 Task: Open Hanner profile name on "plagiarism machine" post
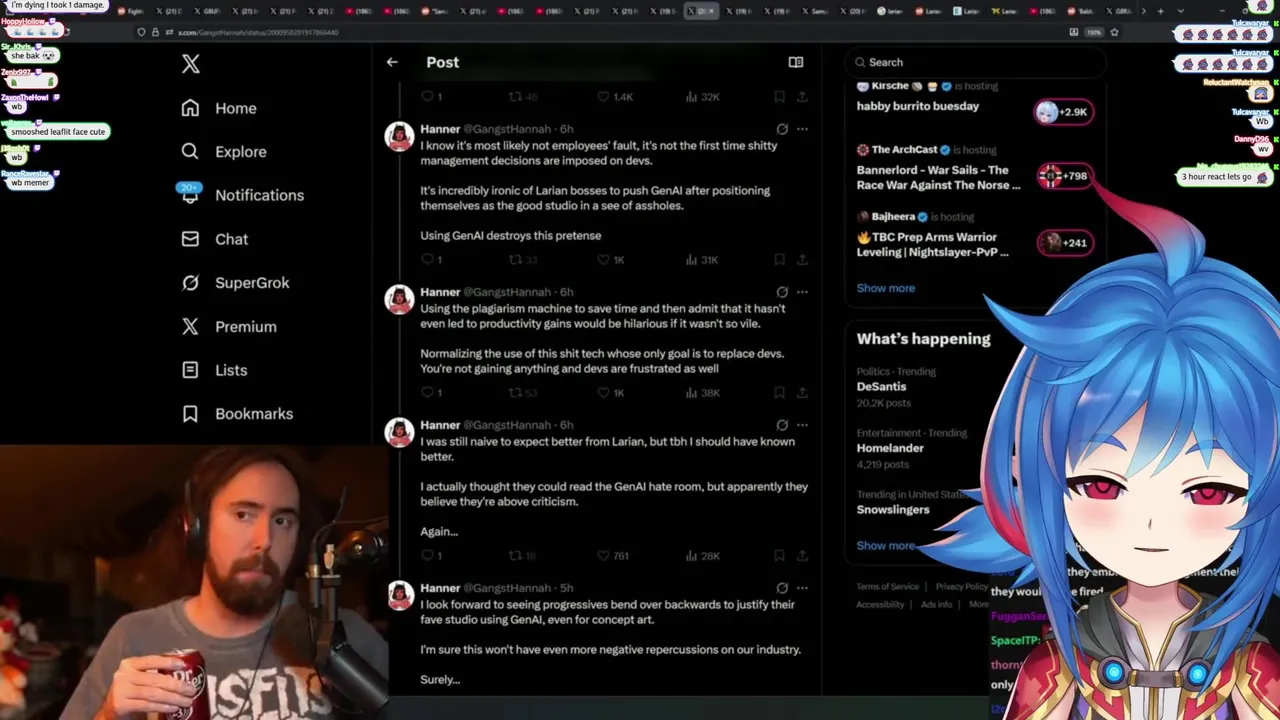pos(440,292)
